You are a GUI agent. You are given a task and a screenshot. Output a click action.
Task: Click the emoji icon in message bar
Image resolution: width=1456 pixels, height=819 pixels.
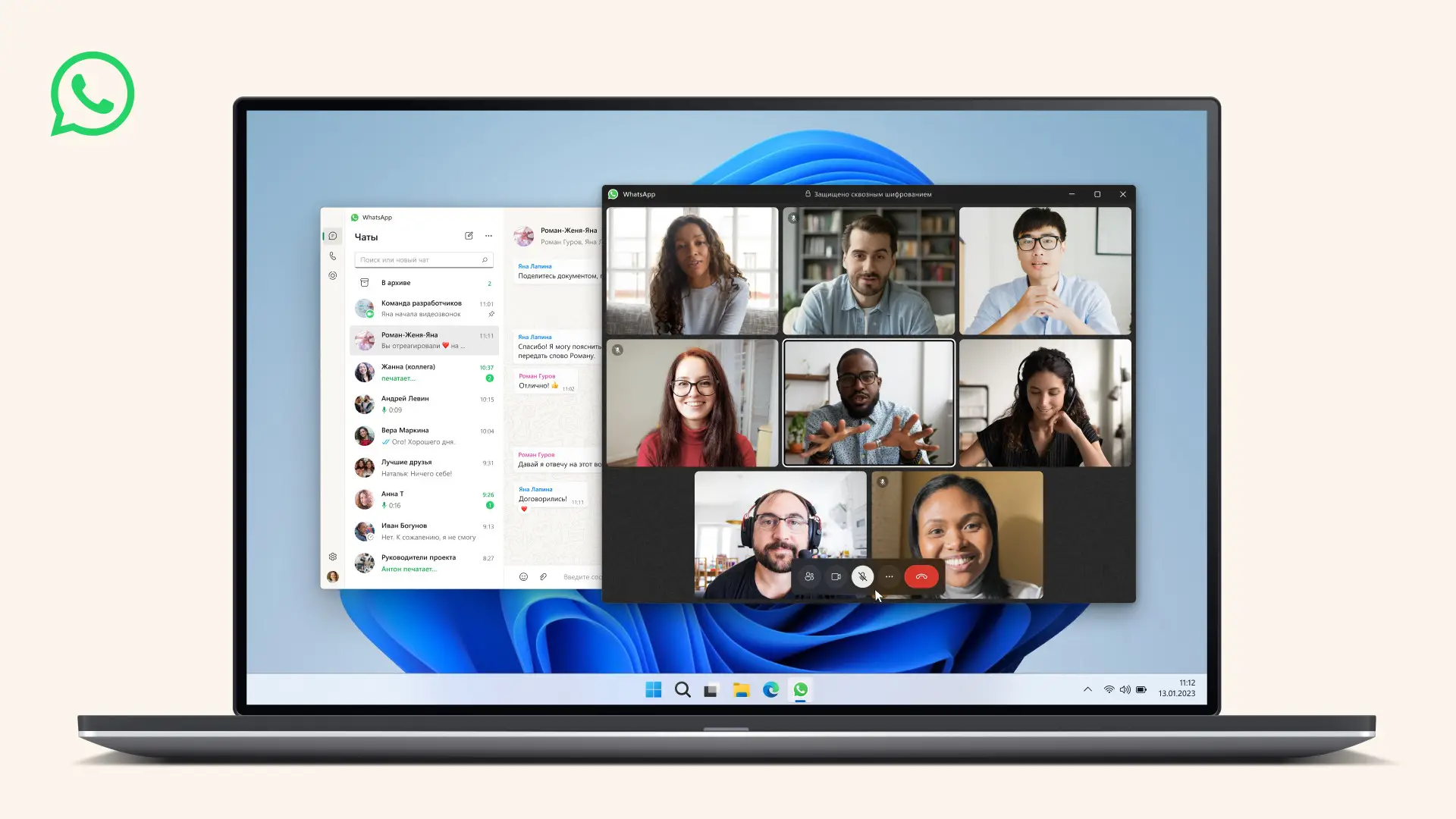coord(524,577)
